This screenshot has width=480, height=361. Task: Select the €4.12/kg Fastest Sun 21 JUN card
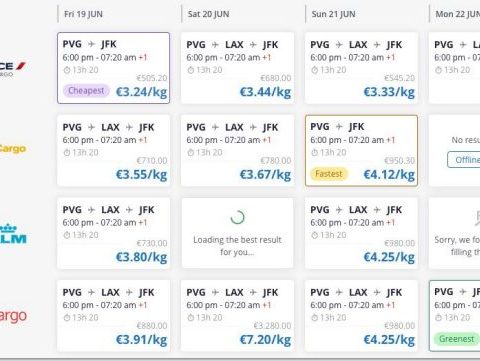pos(361,151)
